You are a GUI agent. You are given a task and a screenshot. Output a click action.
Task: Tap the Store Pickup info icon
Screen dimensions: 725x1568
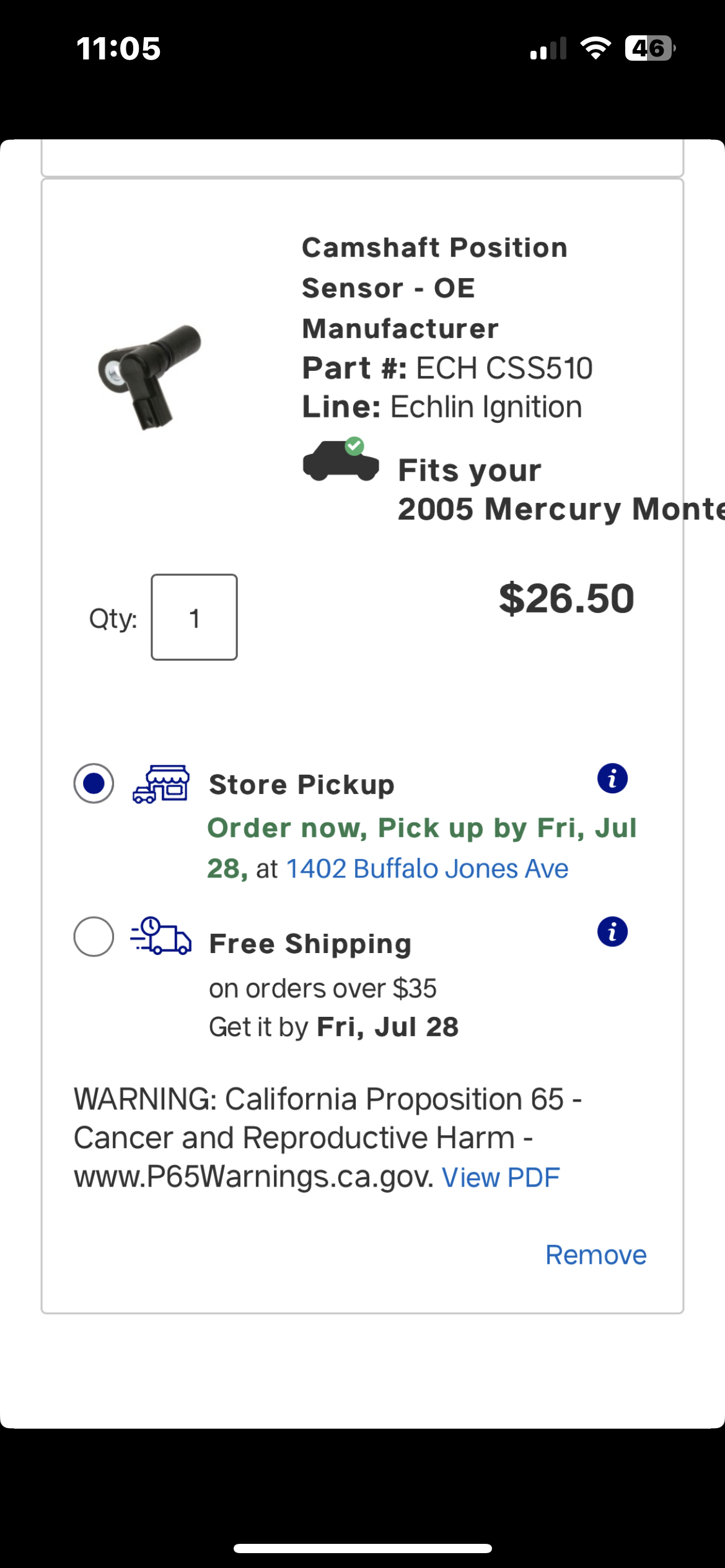pyautogui.click(x=612, y=778)
